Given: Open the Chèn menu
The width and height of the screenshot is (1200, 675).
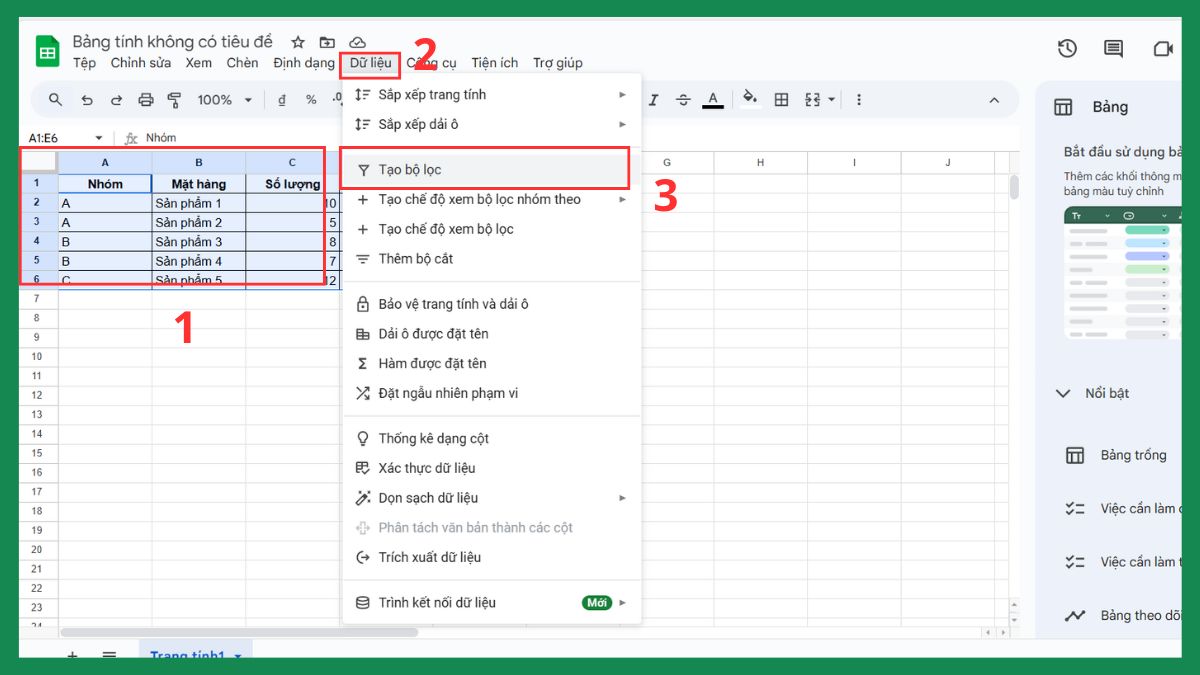Looking at the screenshot, I should pyautogui.click(x=242, y=63).
